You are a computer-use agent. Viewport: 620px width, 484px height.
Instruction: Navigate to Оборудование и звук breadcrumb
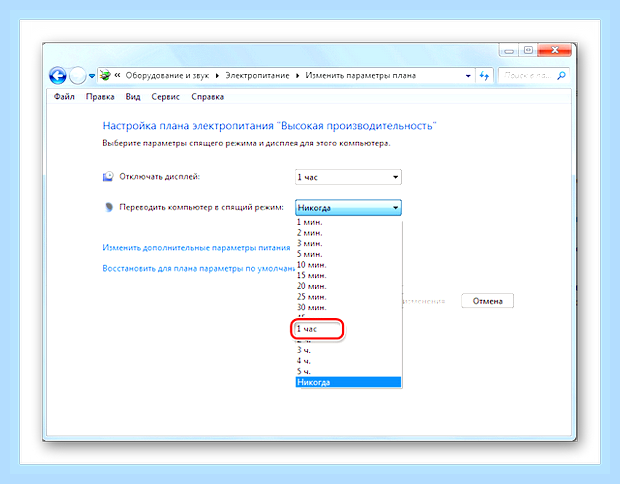point(167,75)
